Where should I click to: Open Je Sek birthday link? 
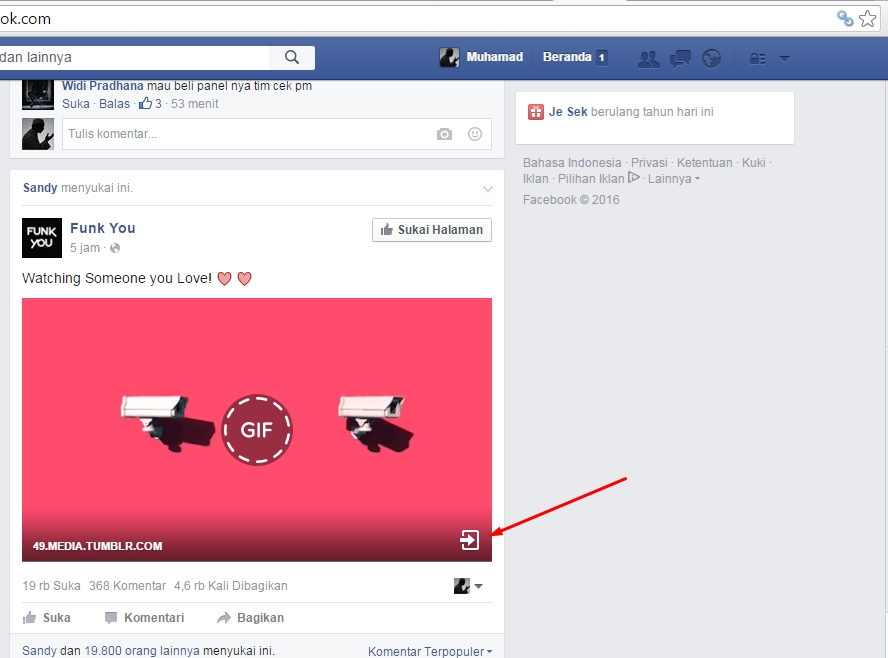pyautogui.click(x=568, y=112)
